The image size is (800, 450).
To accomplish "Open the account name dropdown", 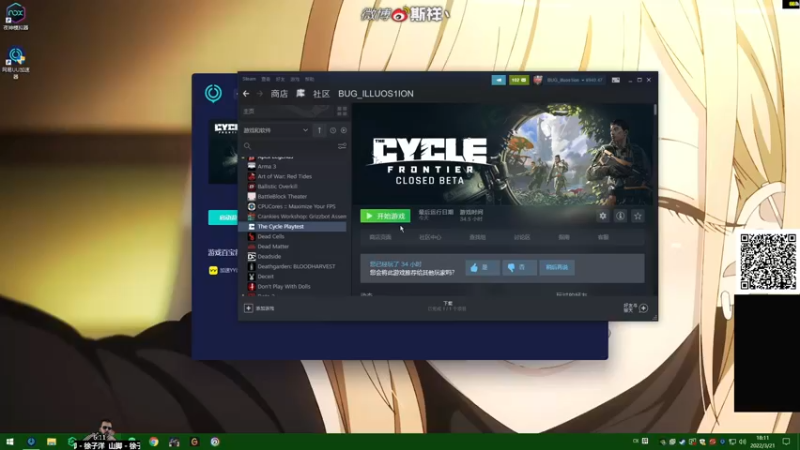I will pos(574,80).
